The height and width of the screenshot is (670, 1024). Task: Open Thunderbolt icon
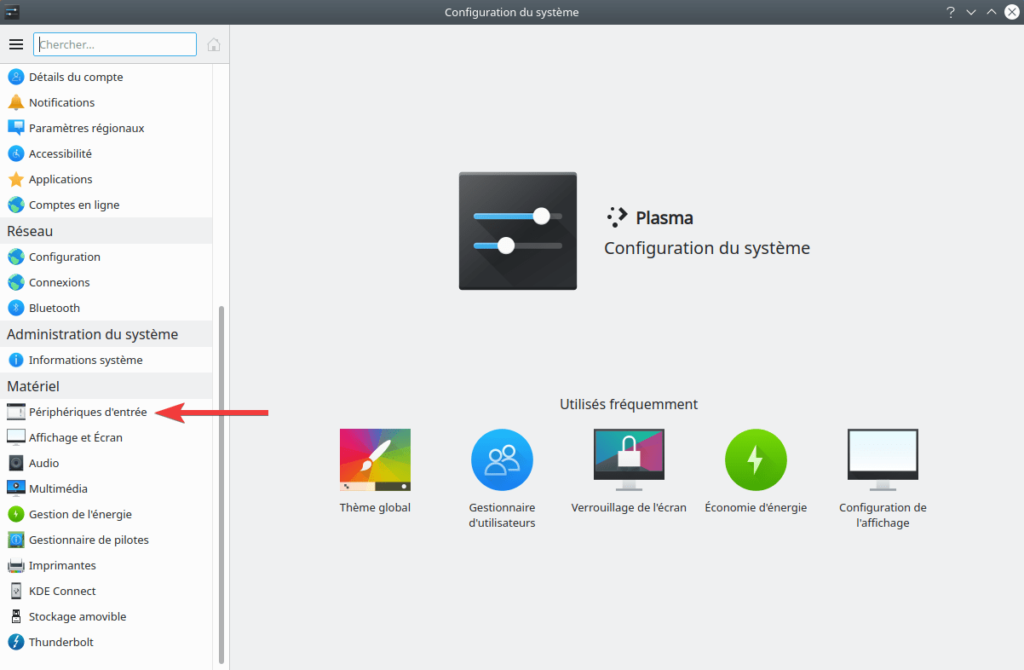(x=16, y=642)
